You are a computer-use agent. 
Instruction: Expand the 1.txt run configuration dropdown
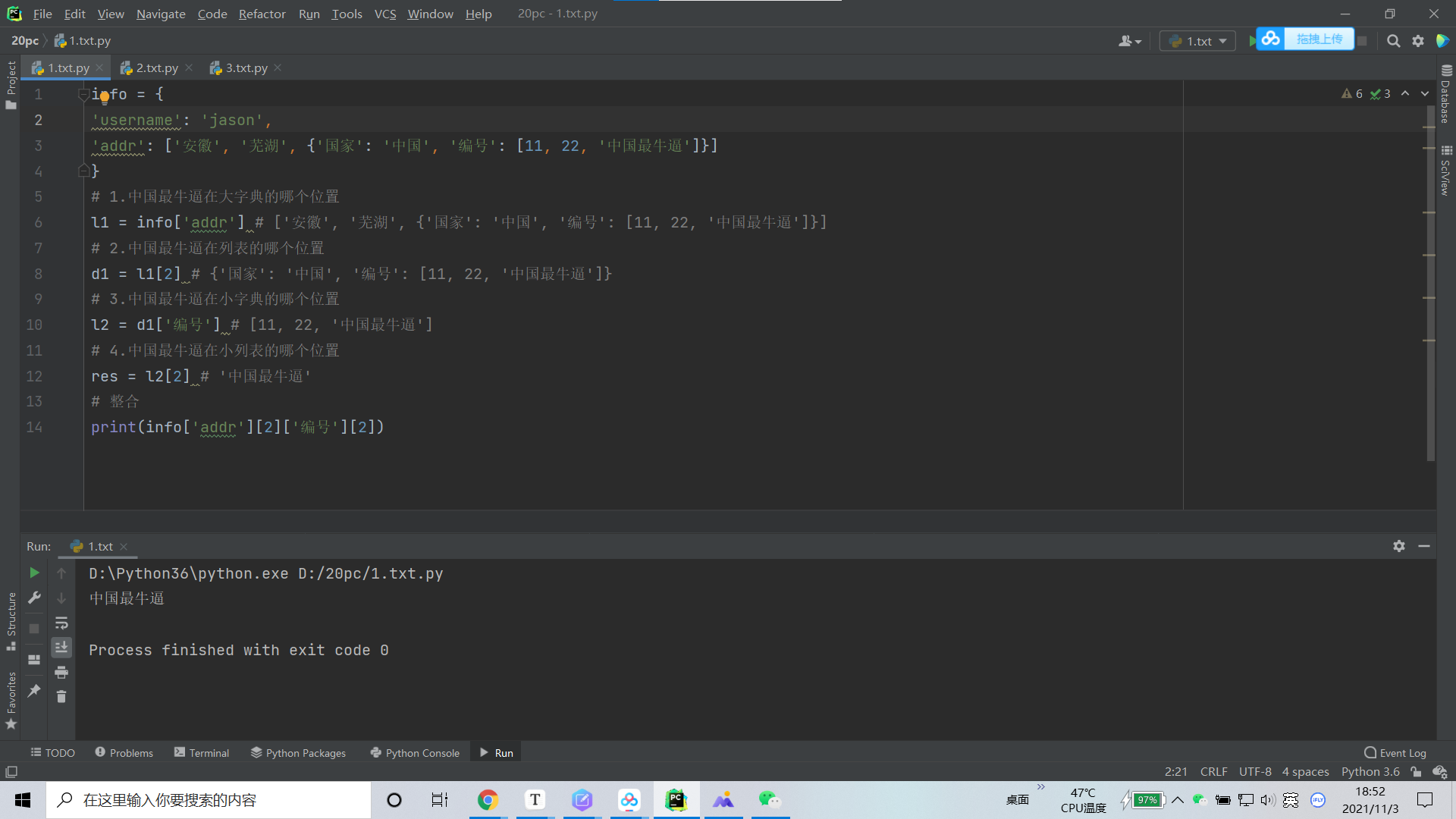(x=1198, y=41)
